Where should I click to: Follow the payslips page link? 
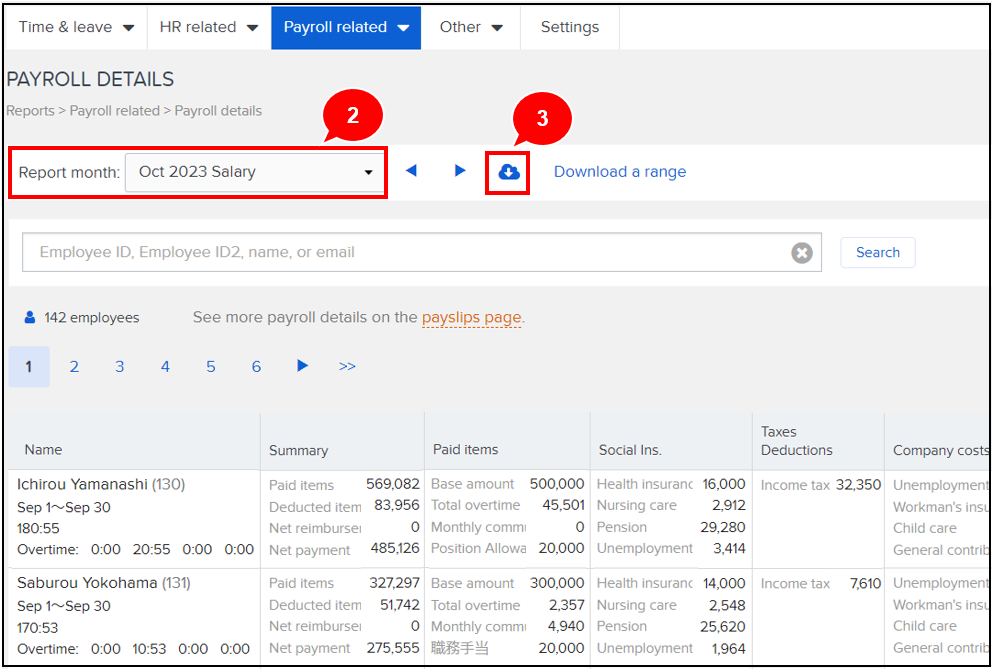pyautogui.click(x=471, y=318)
